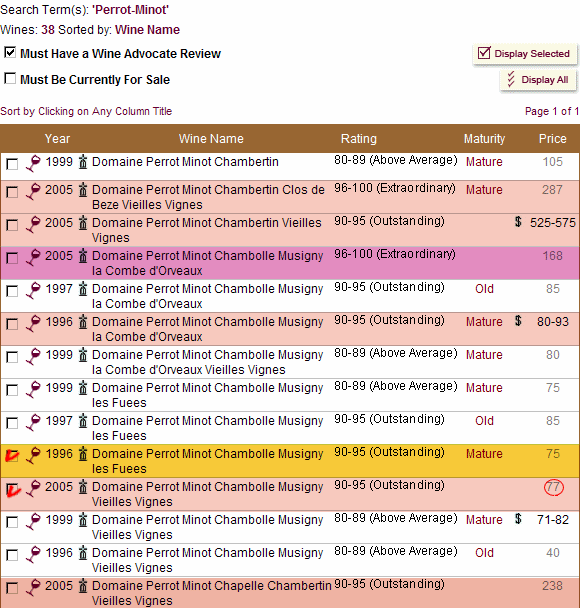Click wine glass icon for Chambertin Vieilles Vignes
Image resolution: width=580 pixels, height=608 pixels.
33,224
